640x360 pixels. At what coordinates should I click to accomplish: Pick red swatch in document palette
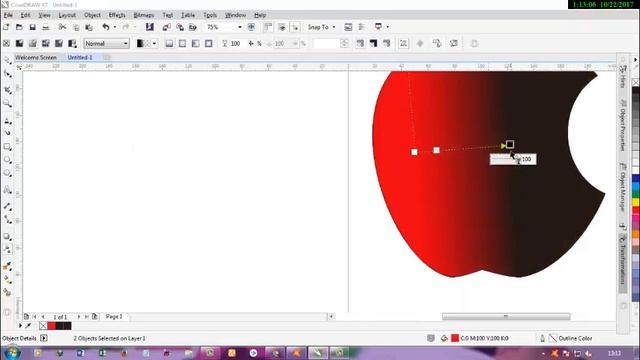[x=51, y=326]
